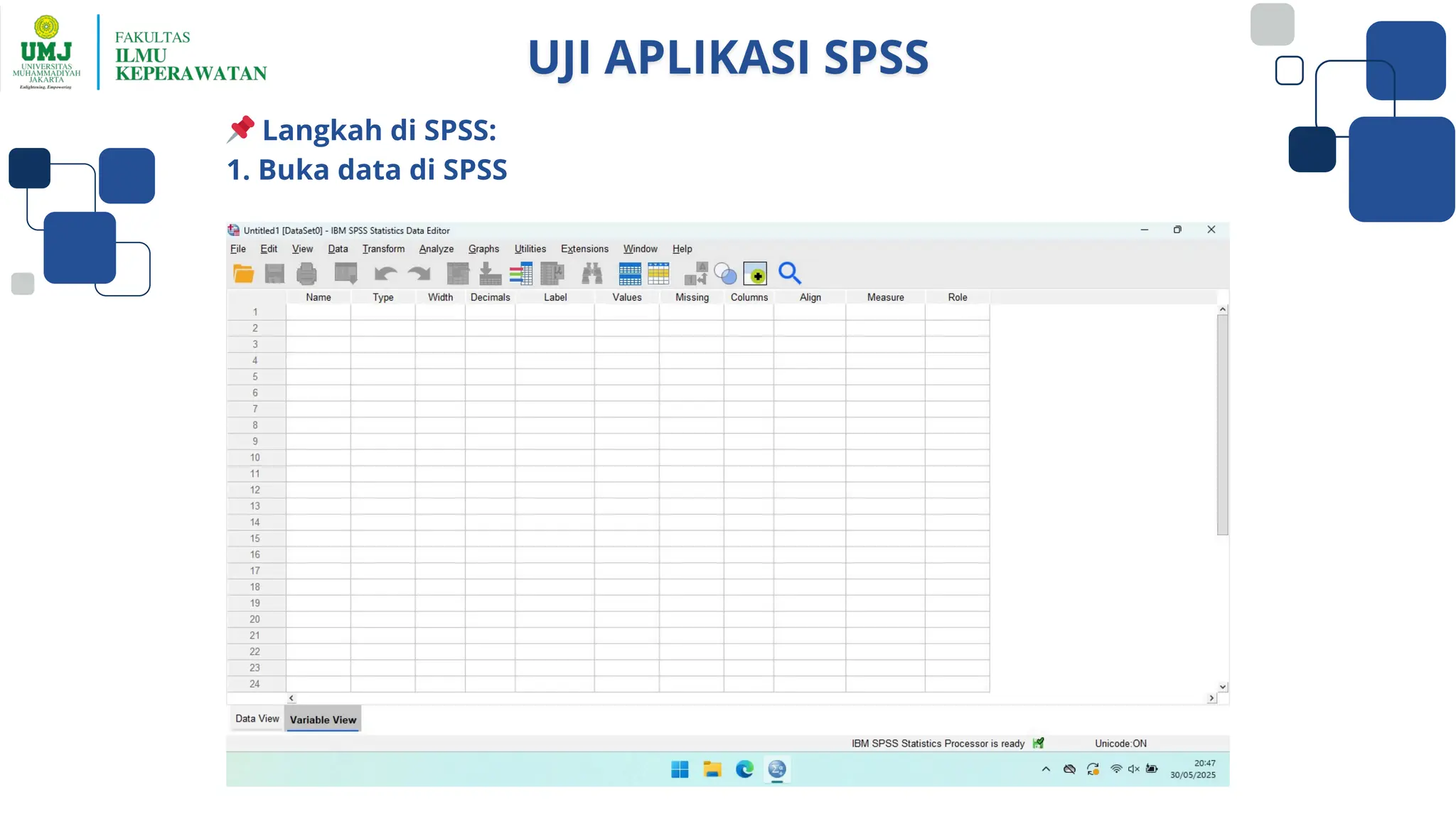The width and height of the screenshot is (1456, 819).
Task: Open Recall recently used dialogs icon
Action: coord(346,273)
